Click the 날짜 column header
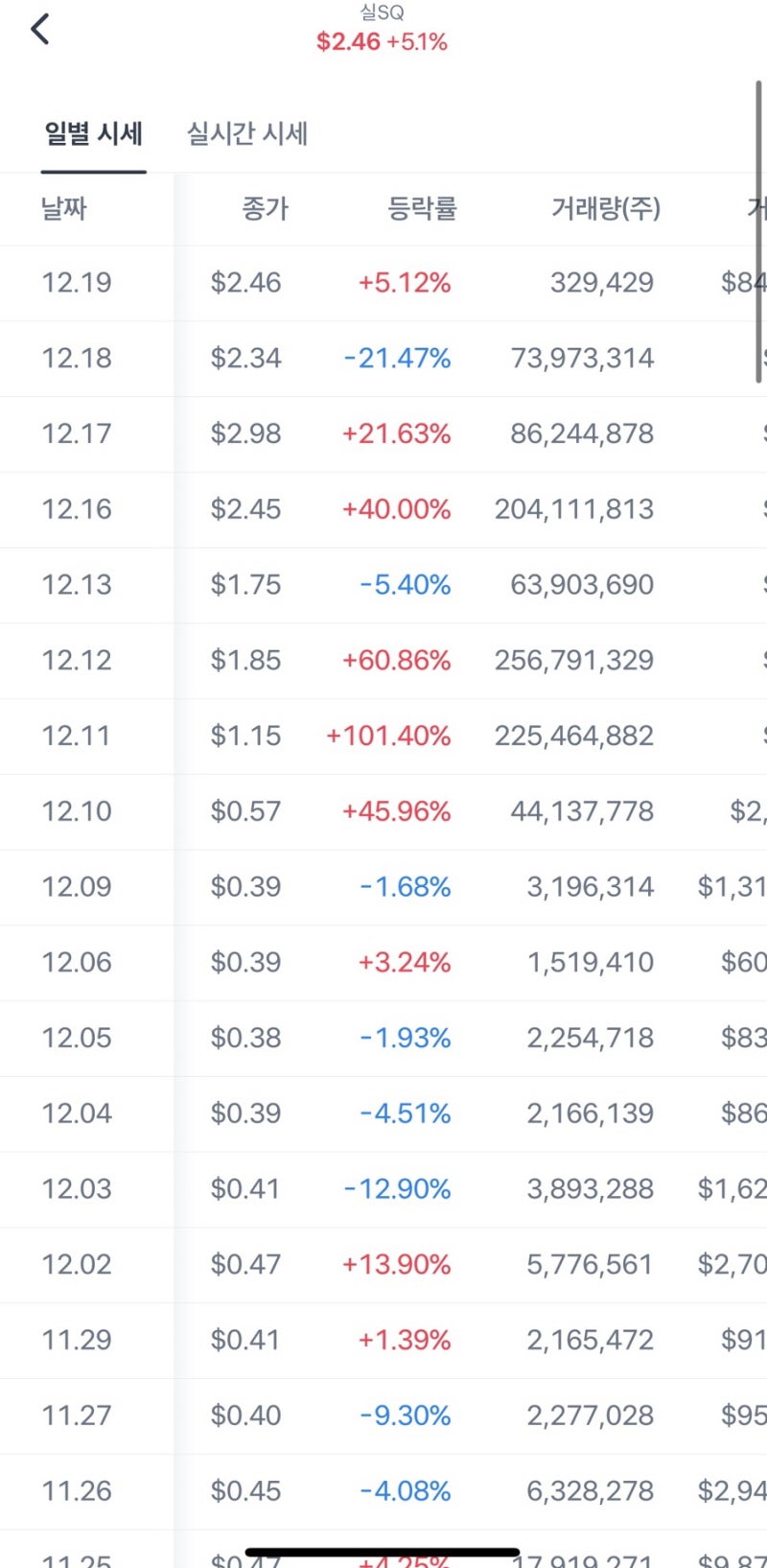This screenshot has width=767, height=1568. pyautogui.click(x=64, y=208)
